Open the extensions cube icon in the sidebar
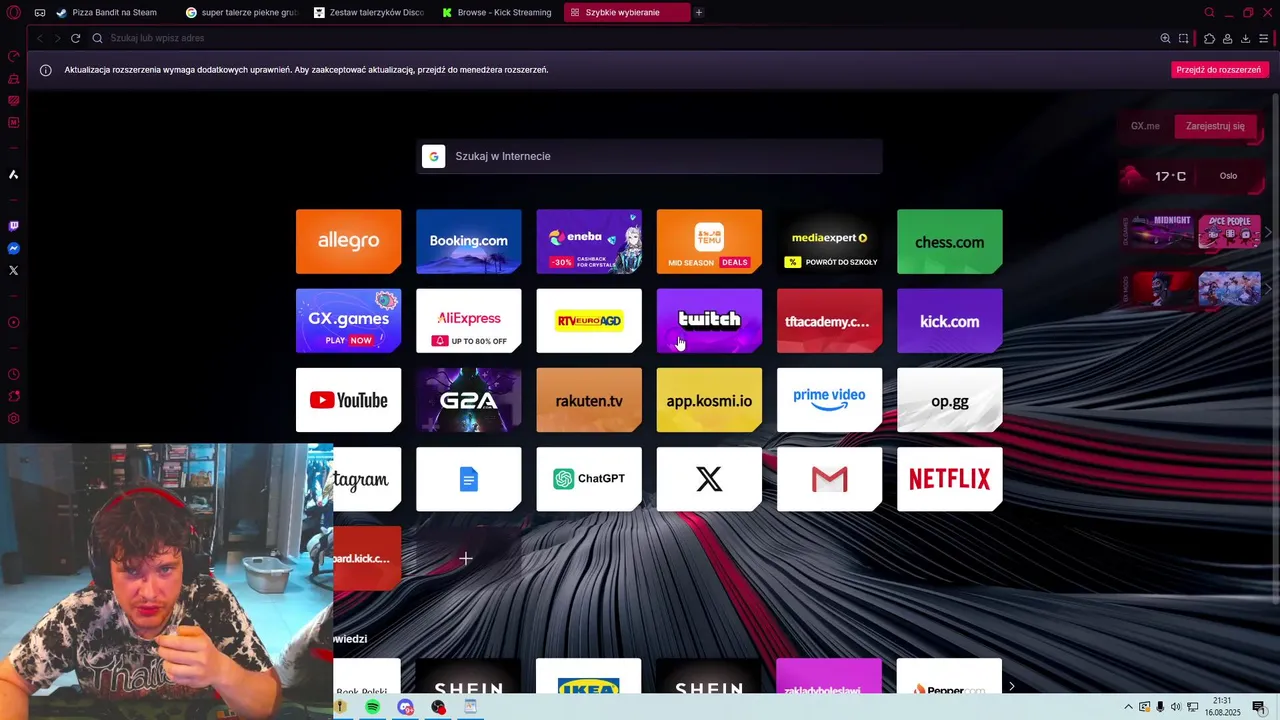The width and height of the screenshot is (1280, 720). point(14,396)
